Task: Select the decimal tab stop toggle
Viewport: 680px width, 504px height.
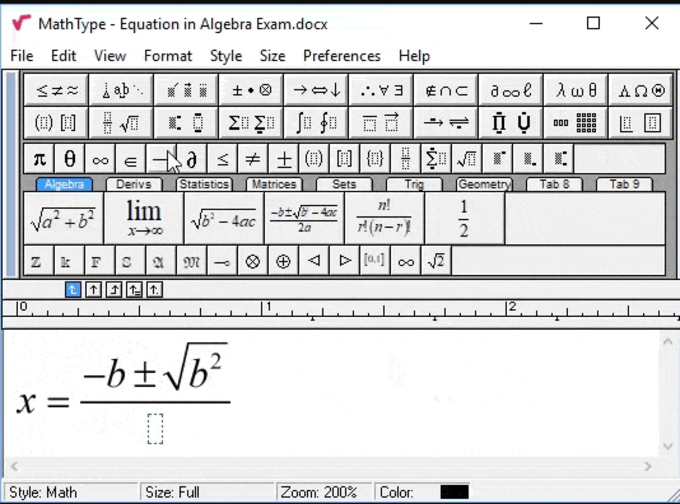Action: [x=154, y=289]
